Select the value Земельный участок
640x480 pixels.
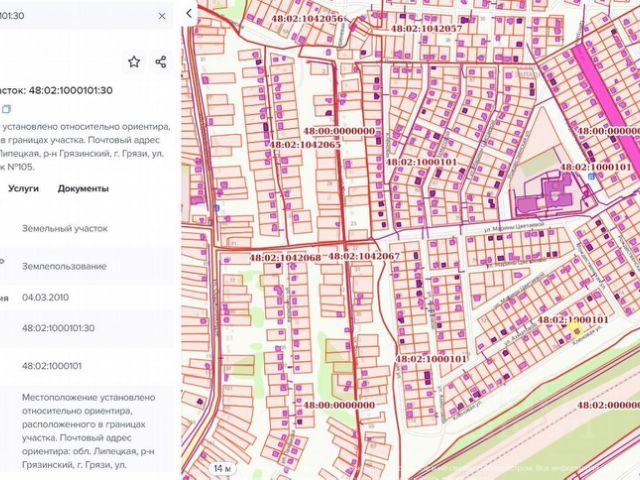[x=65, y=229]
